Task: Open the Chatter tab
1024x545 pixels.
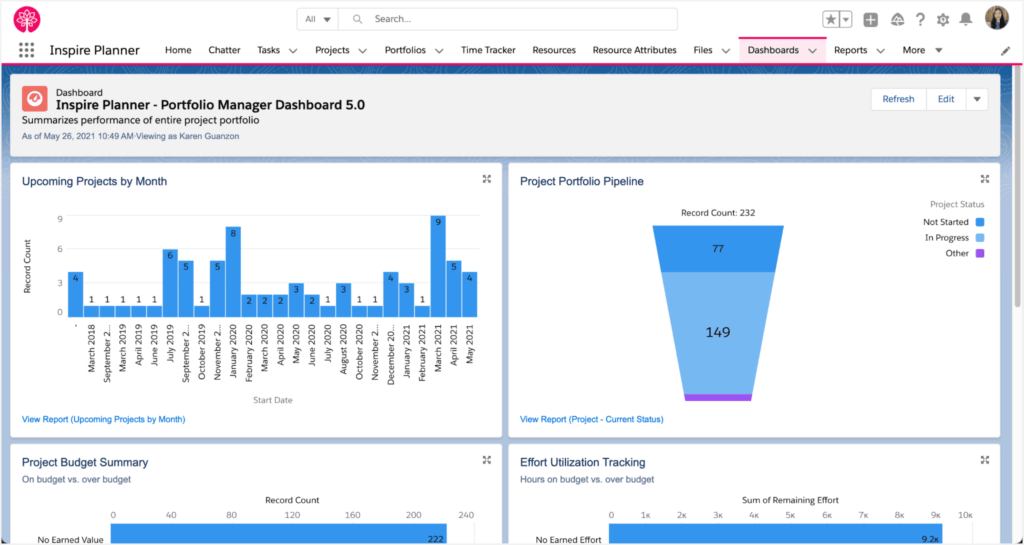Action: [225, 50]
